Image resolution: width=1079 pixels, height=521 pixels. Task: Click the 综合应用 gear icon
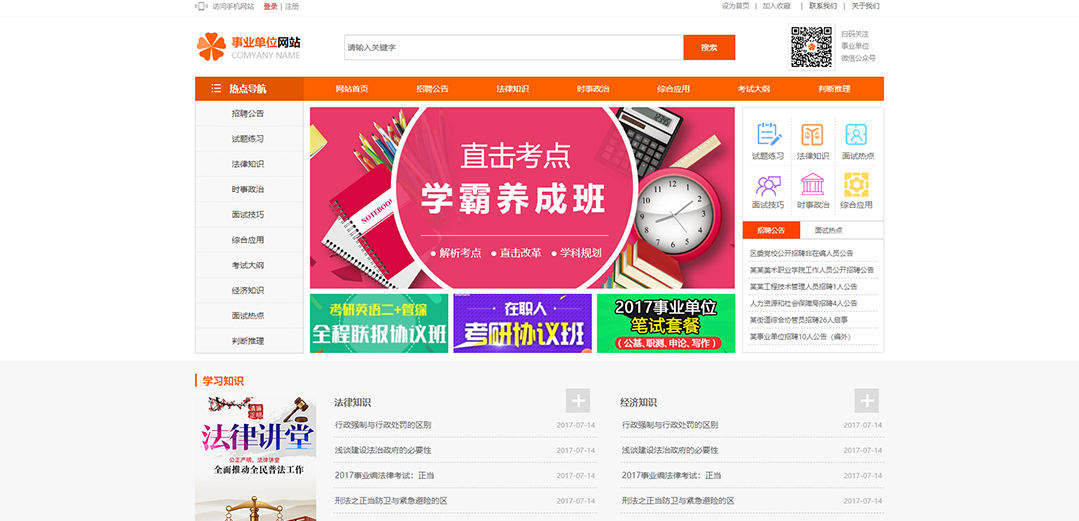tap(856, 185)
